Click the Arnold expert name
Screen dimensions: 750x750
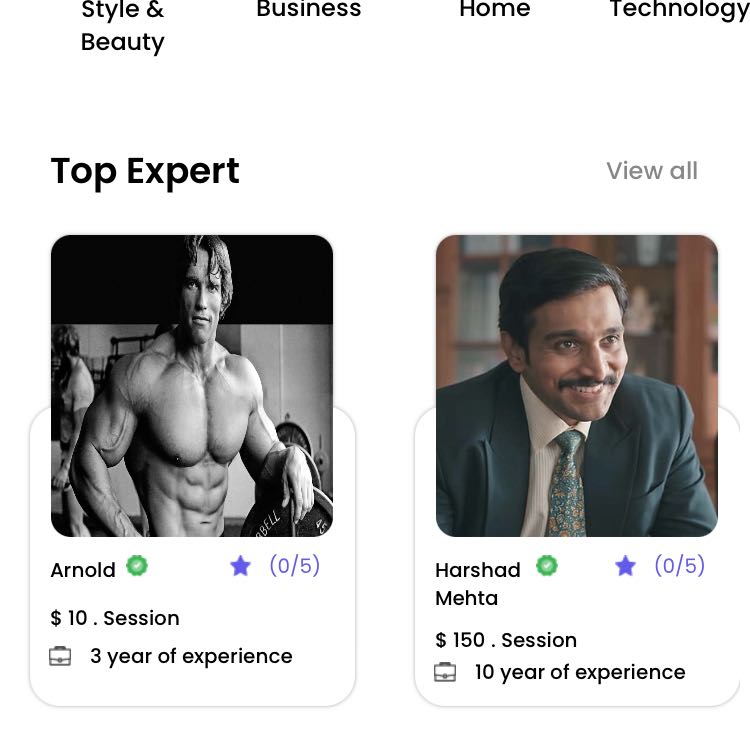click(x=83, y=570)
